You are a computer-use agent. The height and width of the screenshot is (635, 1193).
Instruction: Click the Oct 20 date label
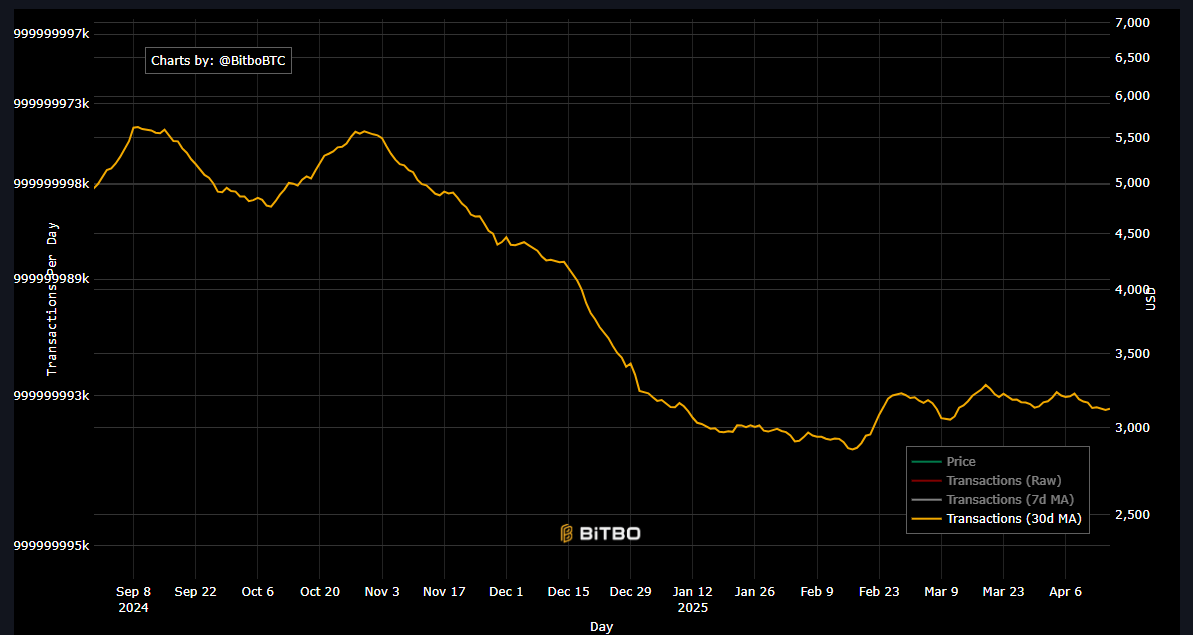pyautogui.click(x=320, y=592)
